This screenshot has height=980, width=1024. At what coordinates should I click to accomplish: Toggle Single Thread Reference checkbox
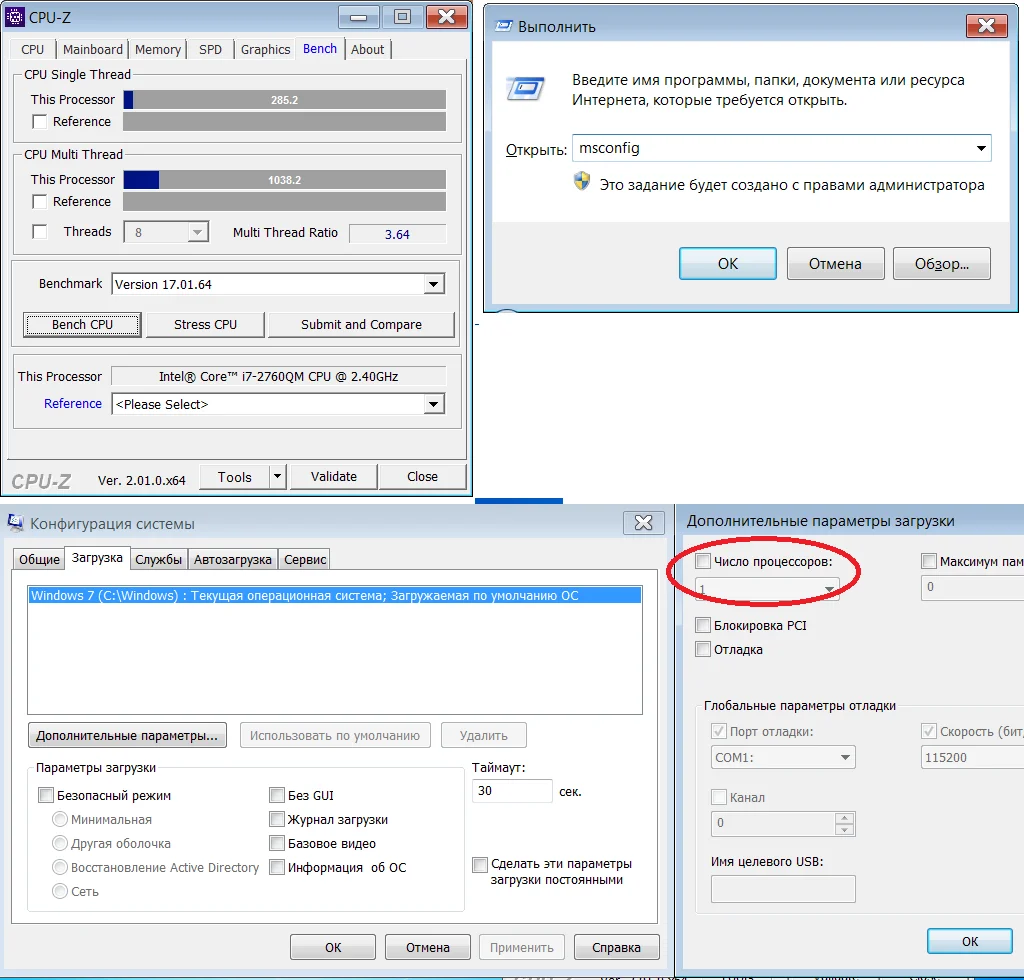(x=40, y=121)
